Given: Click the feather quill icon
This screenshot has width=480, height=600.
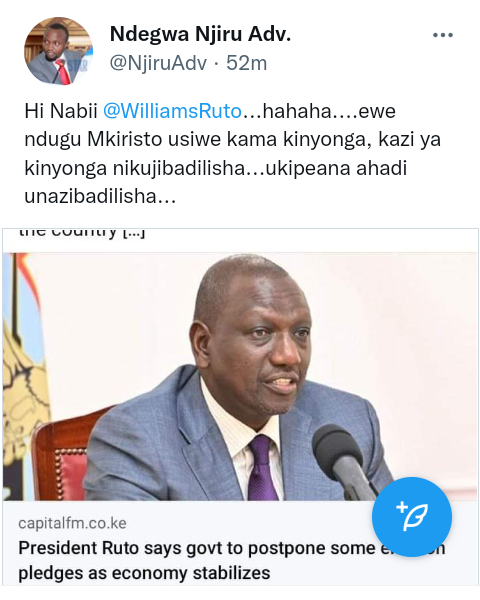Looking at the screenshot, I should (x=412, y=517).
